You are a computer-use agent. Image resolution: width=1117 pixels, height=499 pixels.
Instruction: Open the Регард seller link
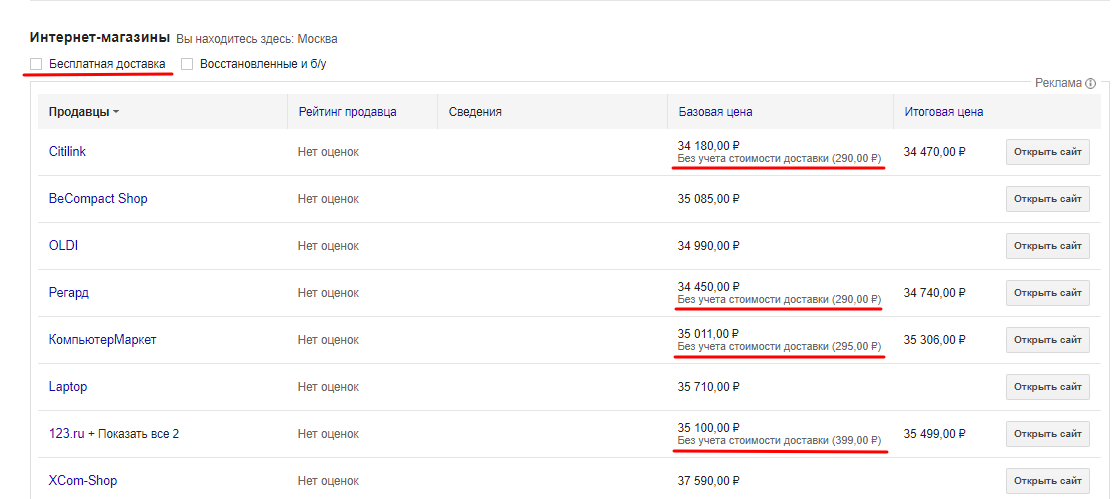coord(68,292)
